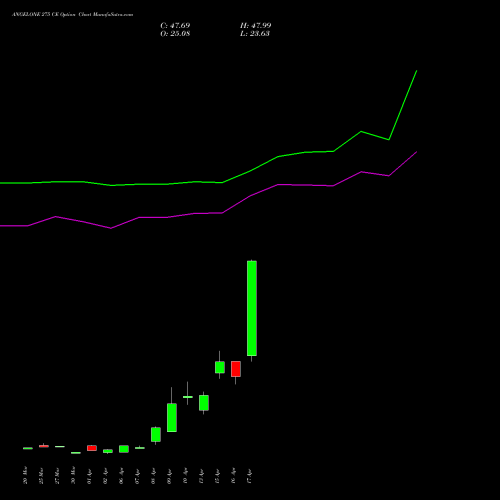Click the 02 Apr date label
The image size is (500, 500).
click(105, 476)
